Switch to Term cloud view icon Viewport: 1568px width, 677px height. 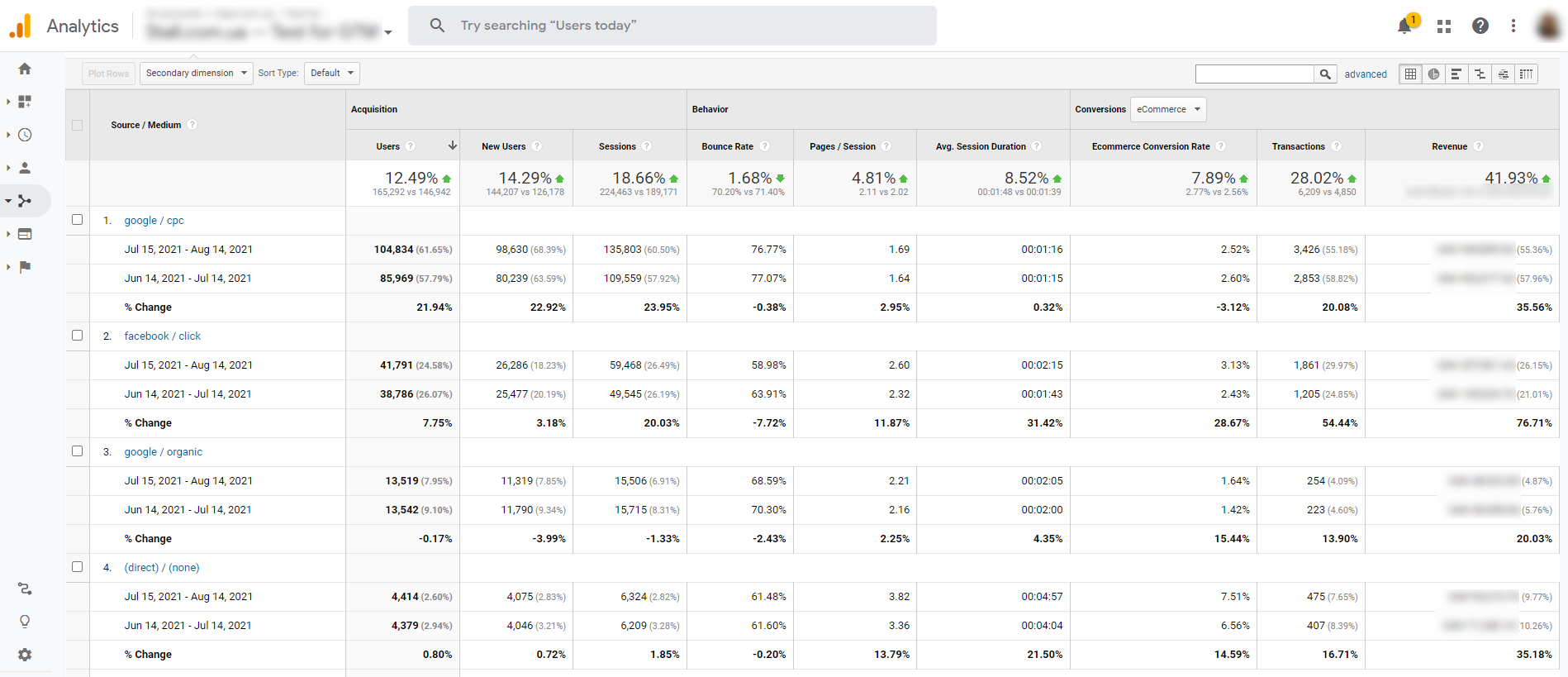[x=1503, y=74]
